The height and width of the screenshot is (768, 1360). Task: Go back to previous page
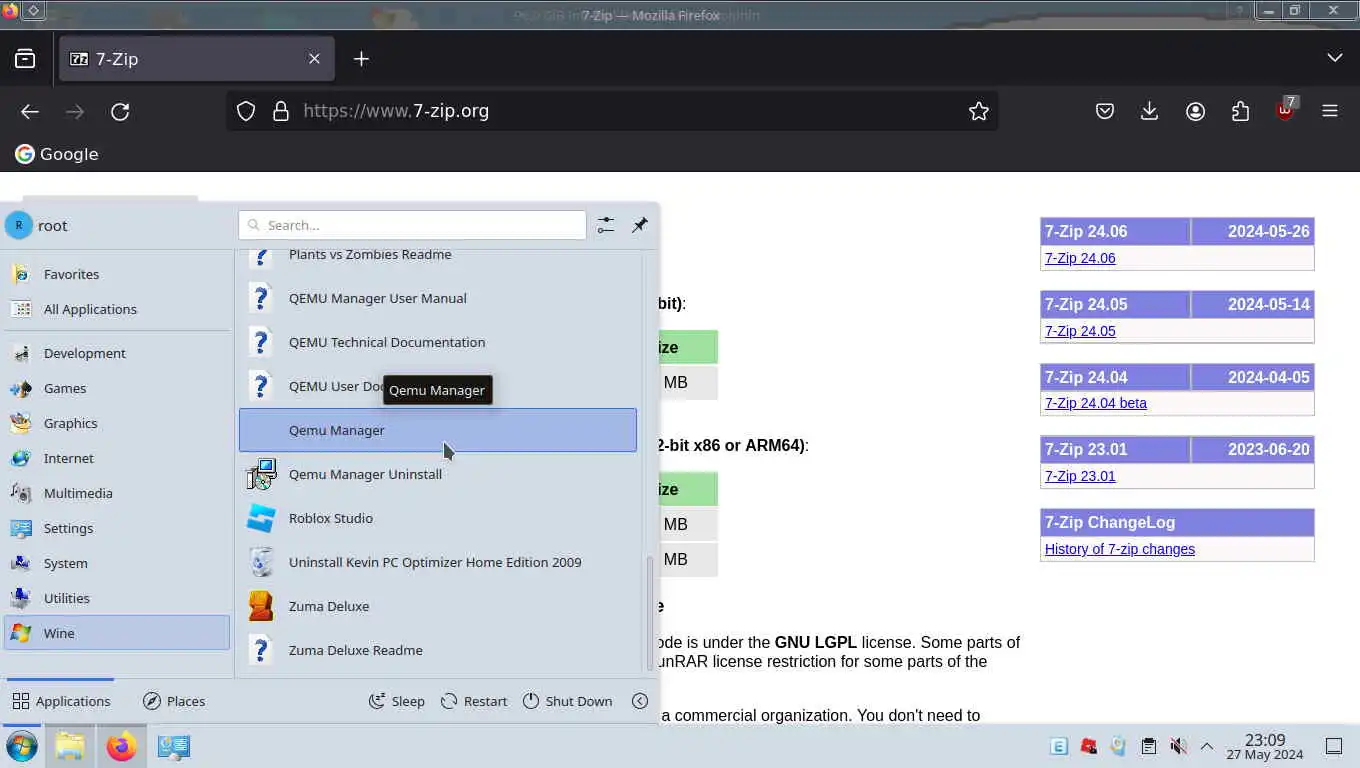30,111
